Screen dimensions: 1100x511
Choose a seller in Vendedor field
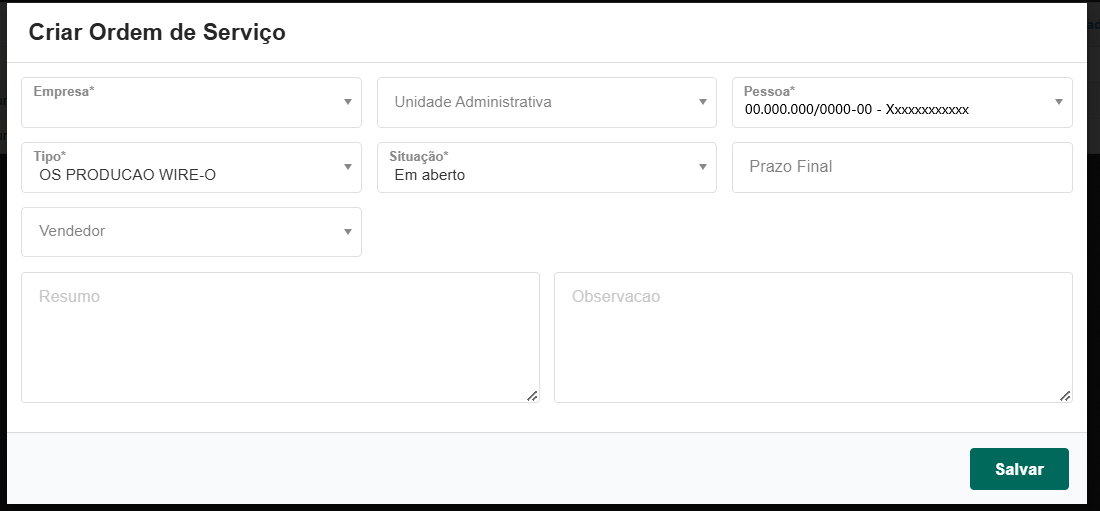(x=180, y=232)
